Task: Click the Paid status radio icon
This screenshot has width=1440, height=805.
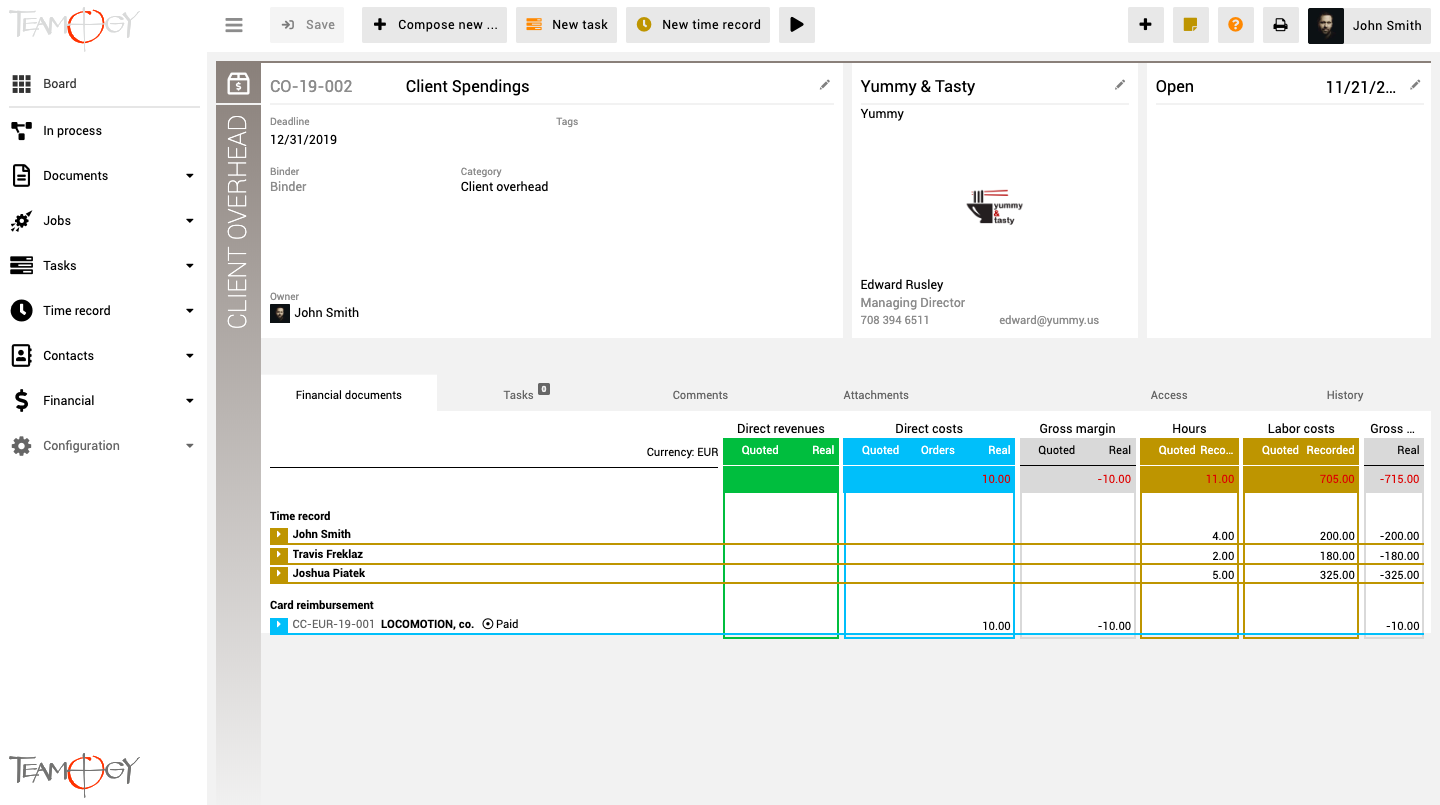Action: click(x=488, y=624)
